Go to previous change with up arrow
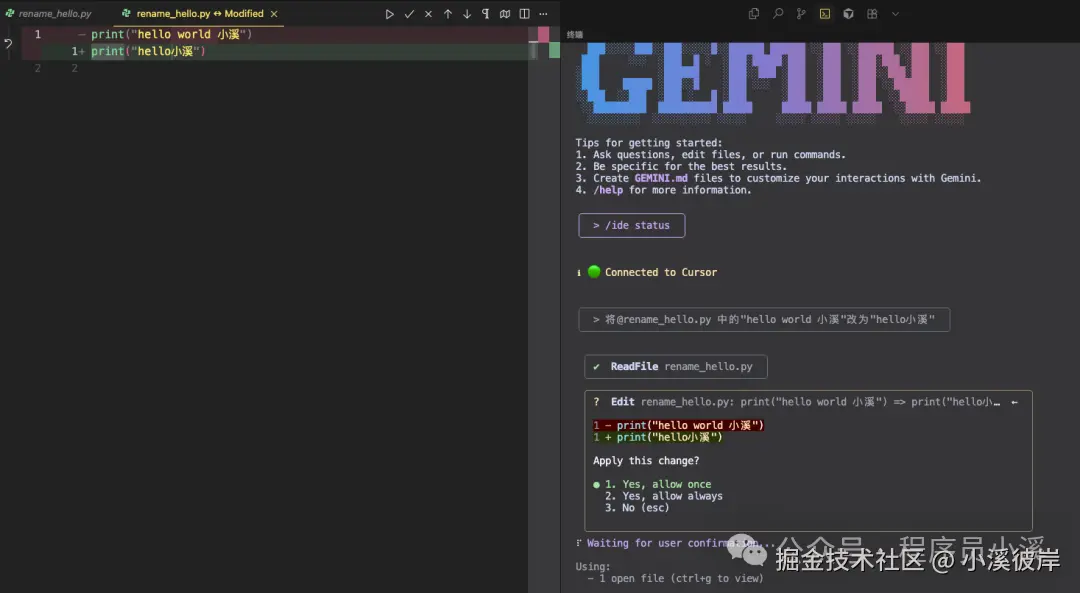Image resolution: width=1080 pixels, height=593 pixels. [448, 14]
